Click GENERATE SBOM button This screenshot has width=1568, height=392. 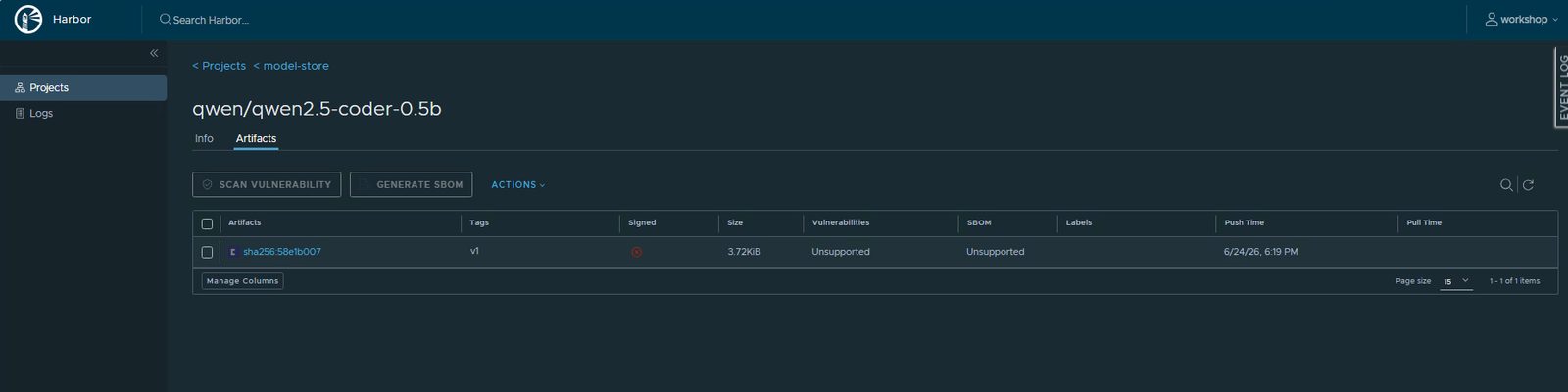411,184
